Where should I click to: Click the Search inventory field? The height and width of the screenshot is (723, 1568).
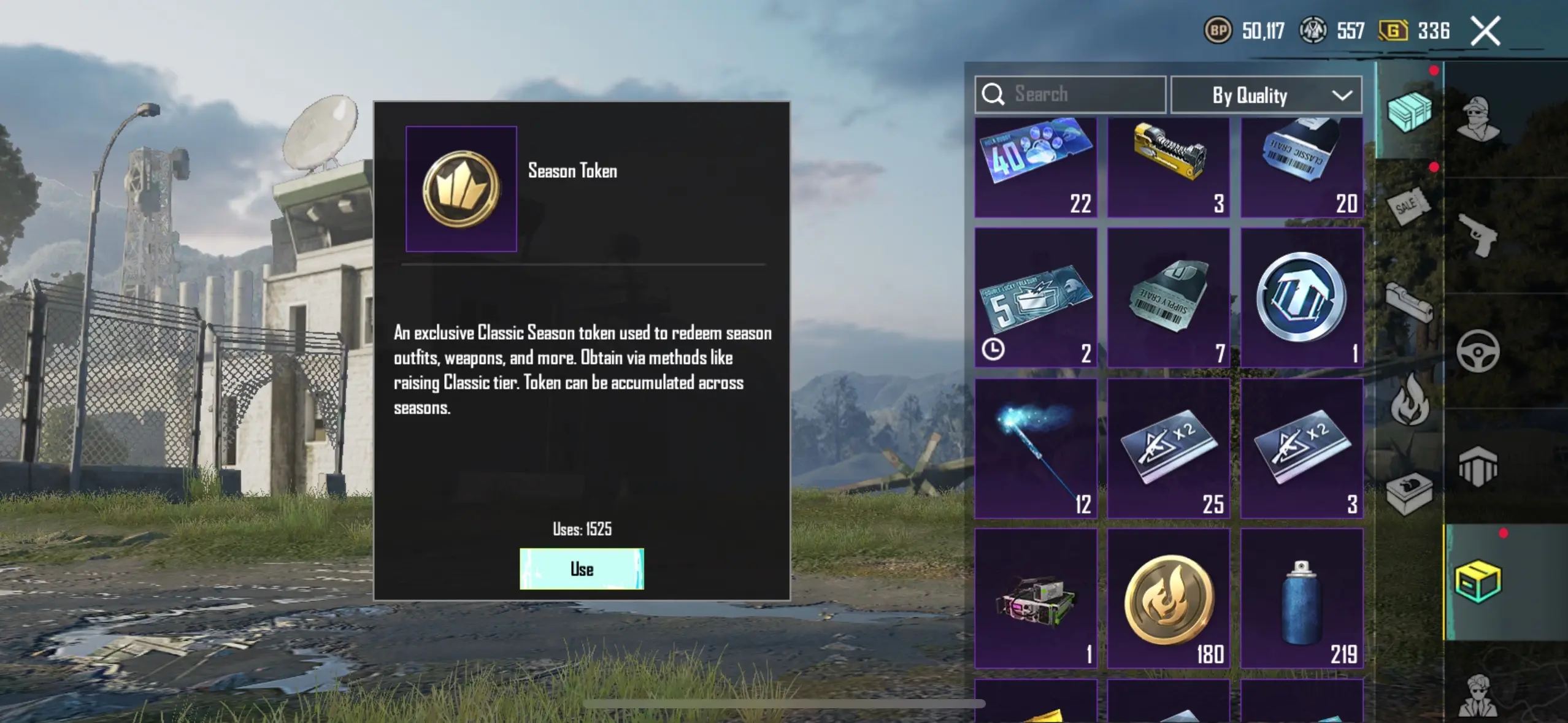tap(1070, 94)
